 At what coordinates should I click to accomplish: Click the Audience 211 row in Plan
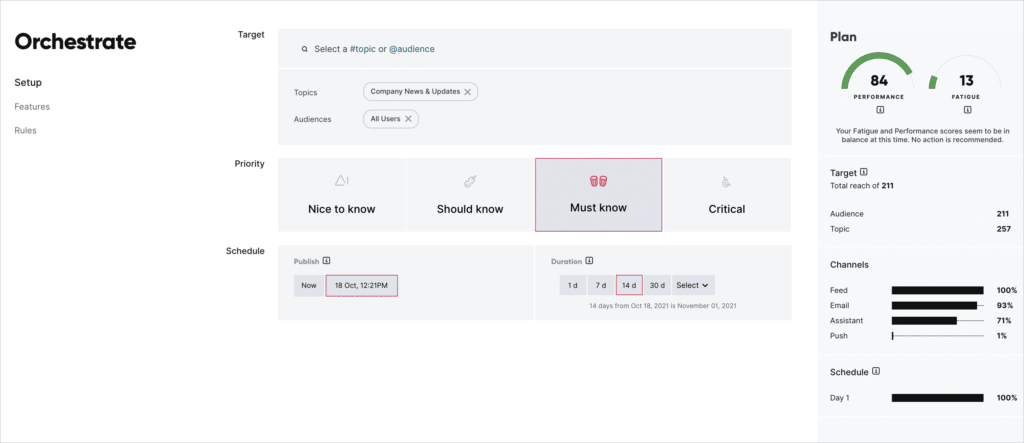(x=920, y=214)
